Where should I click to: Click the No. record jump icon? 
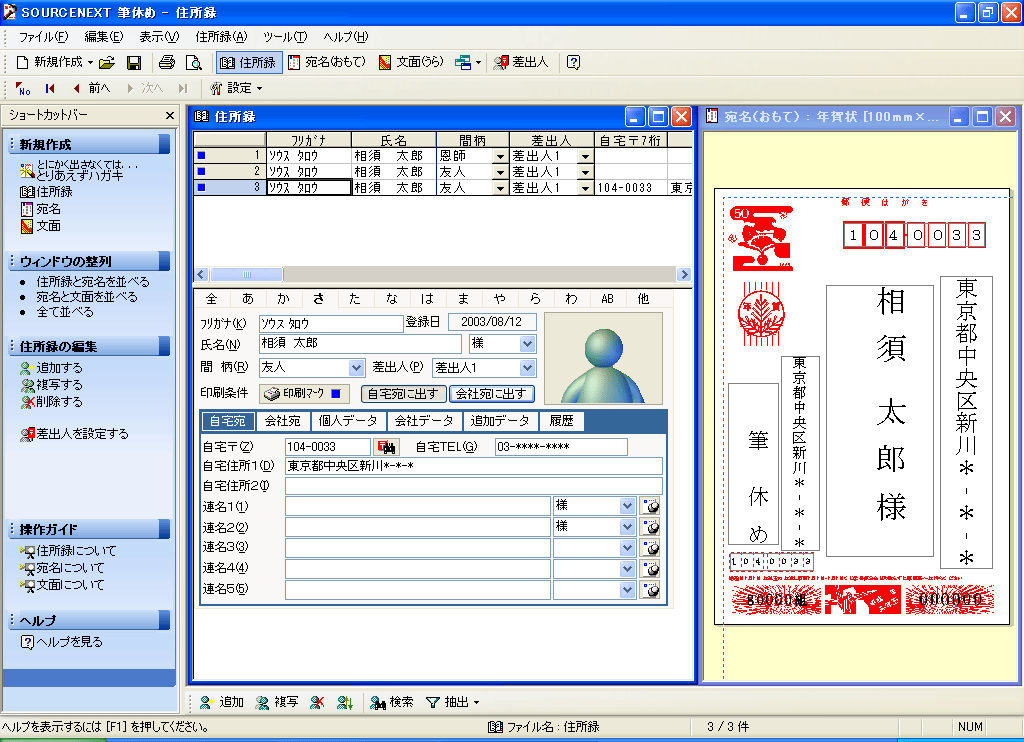(x=24, y=88)
